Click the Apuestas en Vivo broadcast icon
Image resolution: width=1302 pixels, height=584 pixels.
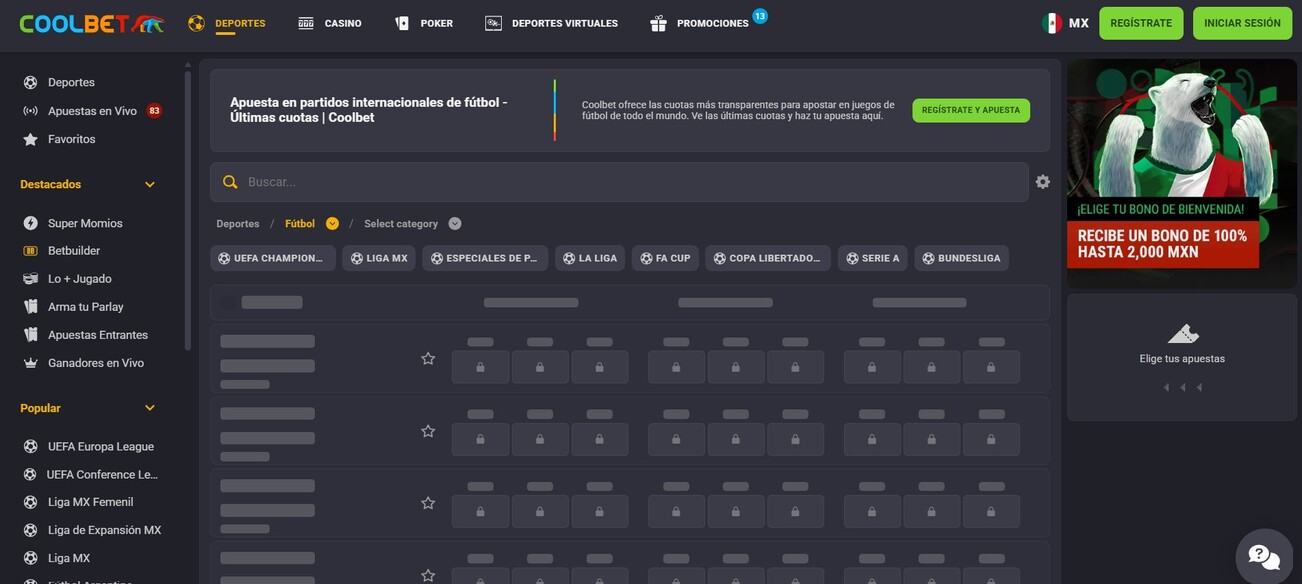click(x=31, y=111)
